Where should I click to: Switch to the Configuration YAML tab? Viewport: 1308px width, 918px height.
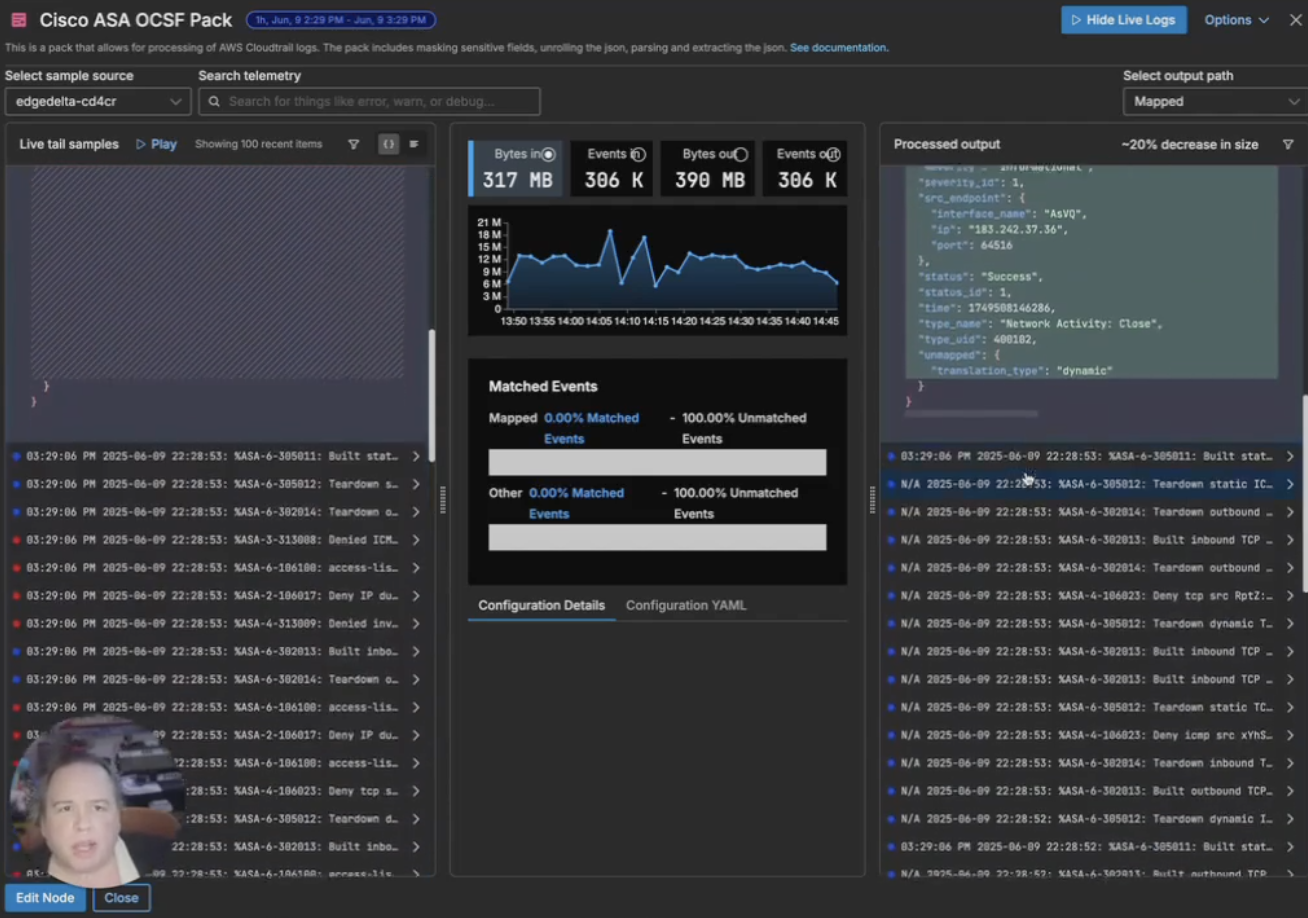pyautogui.click(x=686, y=605)
